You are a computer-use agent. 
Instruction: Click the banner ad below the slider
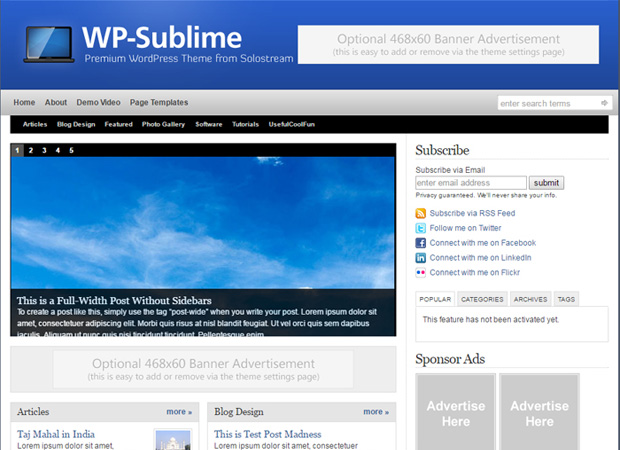point(203,369)
